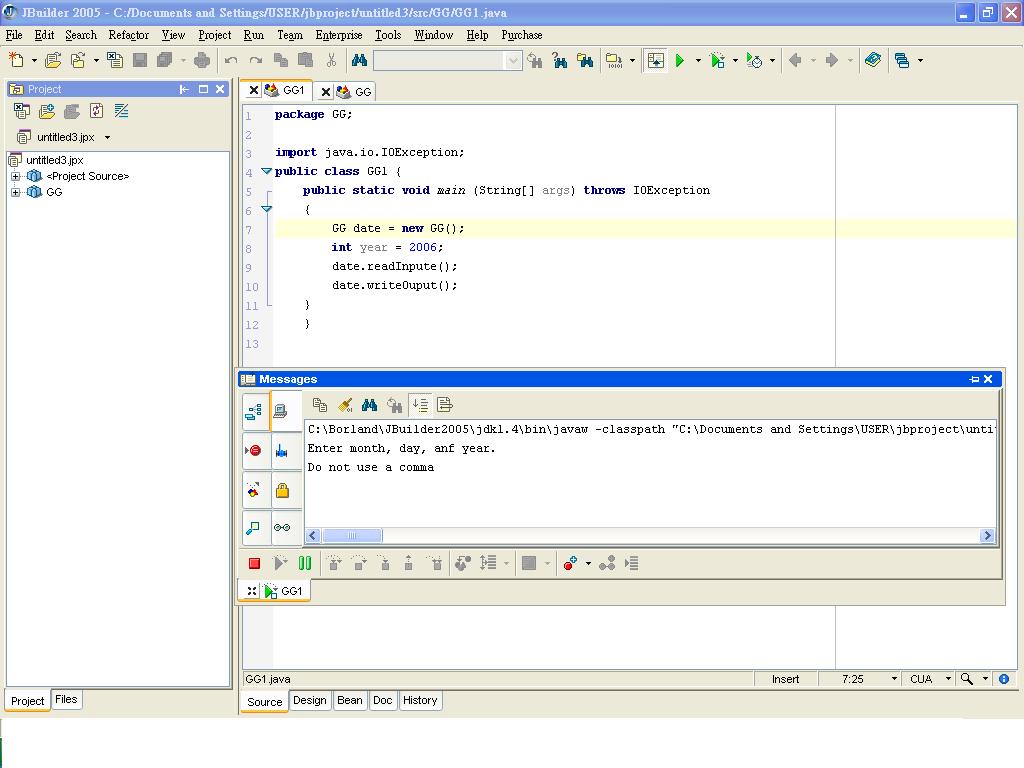Open the Purchase menu
1024x768 pixels.
[x=521, y=35]
